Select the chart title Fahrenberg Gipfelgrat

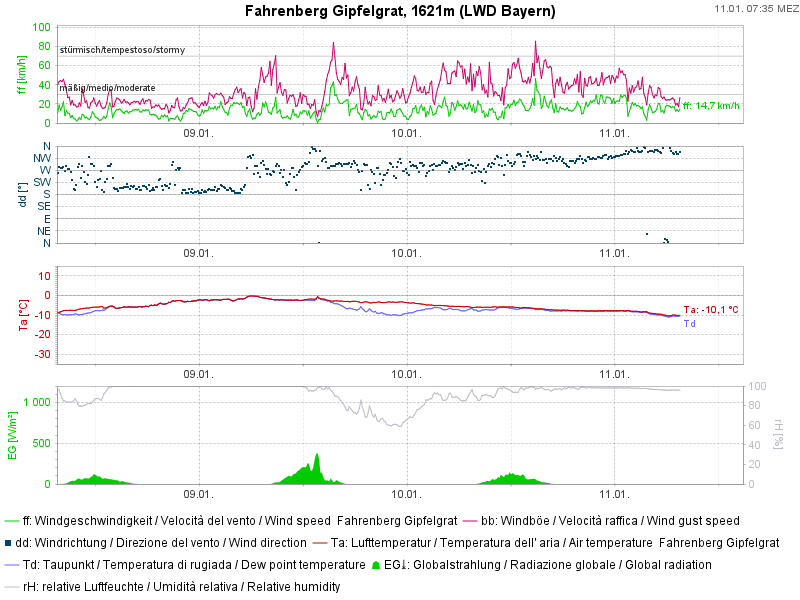(x=400, y=11)
